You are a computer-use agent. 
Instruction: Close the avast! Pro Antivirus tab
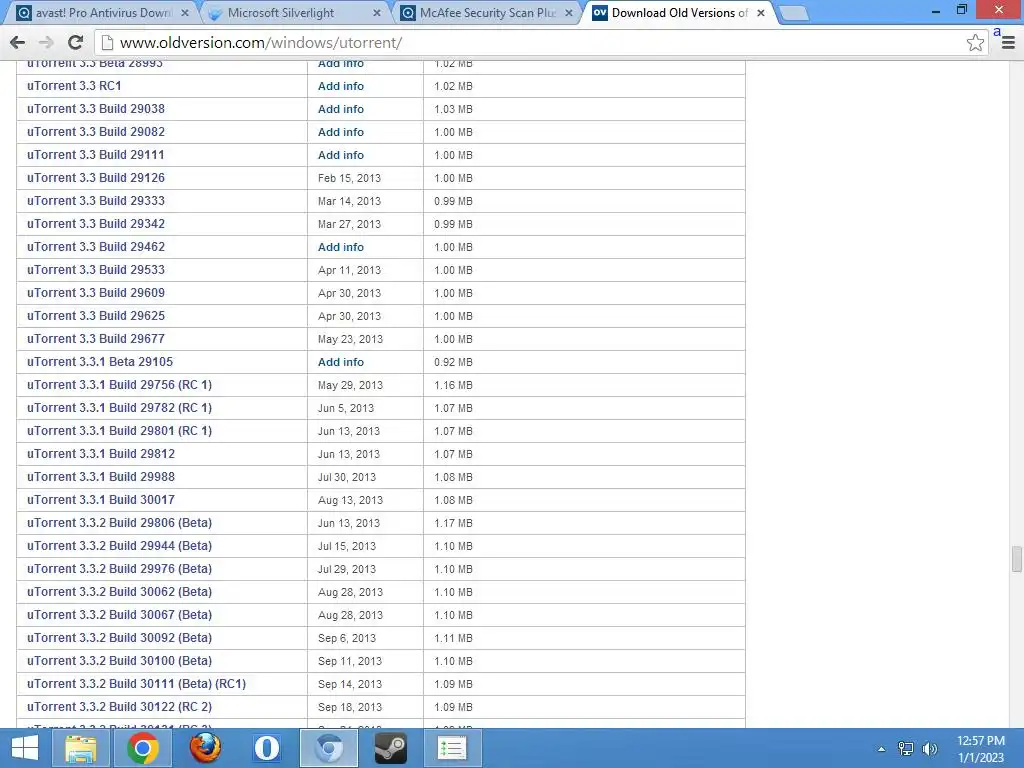185,12
